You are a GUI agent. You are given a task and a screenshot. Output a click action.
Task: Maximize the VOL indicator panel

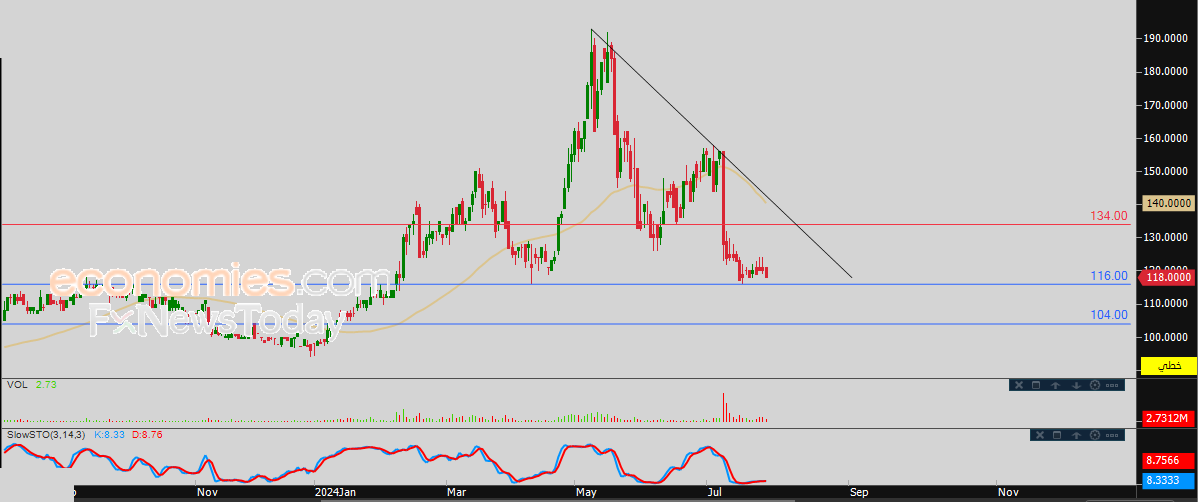pyautogui.click(x=1037, y=385)
